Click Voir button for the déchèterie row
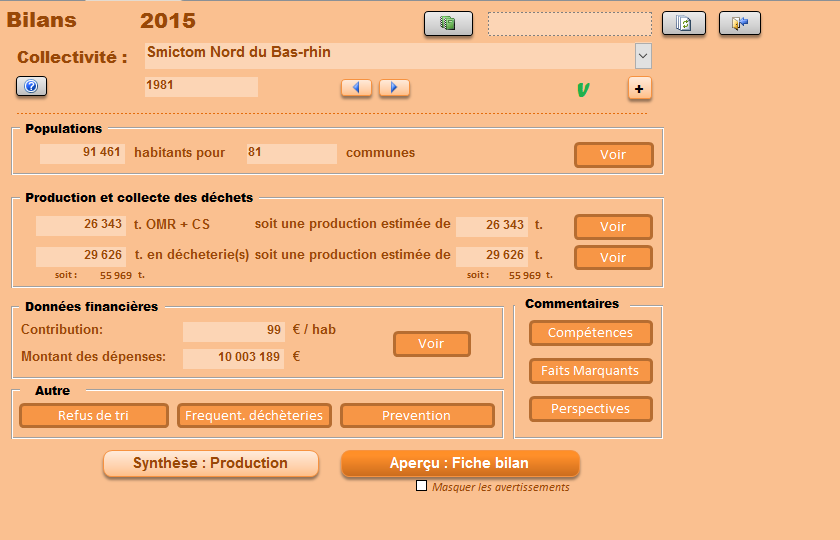The height and width of the screenshot is (540, 840). click(x=613, y=257)
